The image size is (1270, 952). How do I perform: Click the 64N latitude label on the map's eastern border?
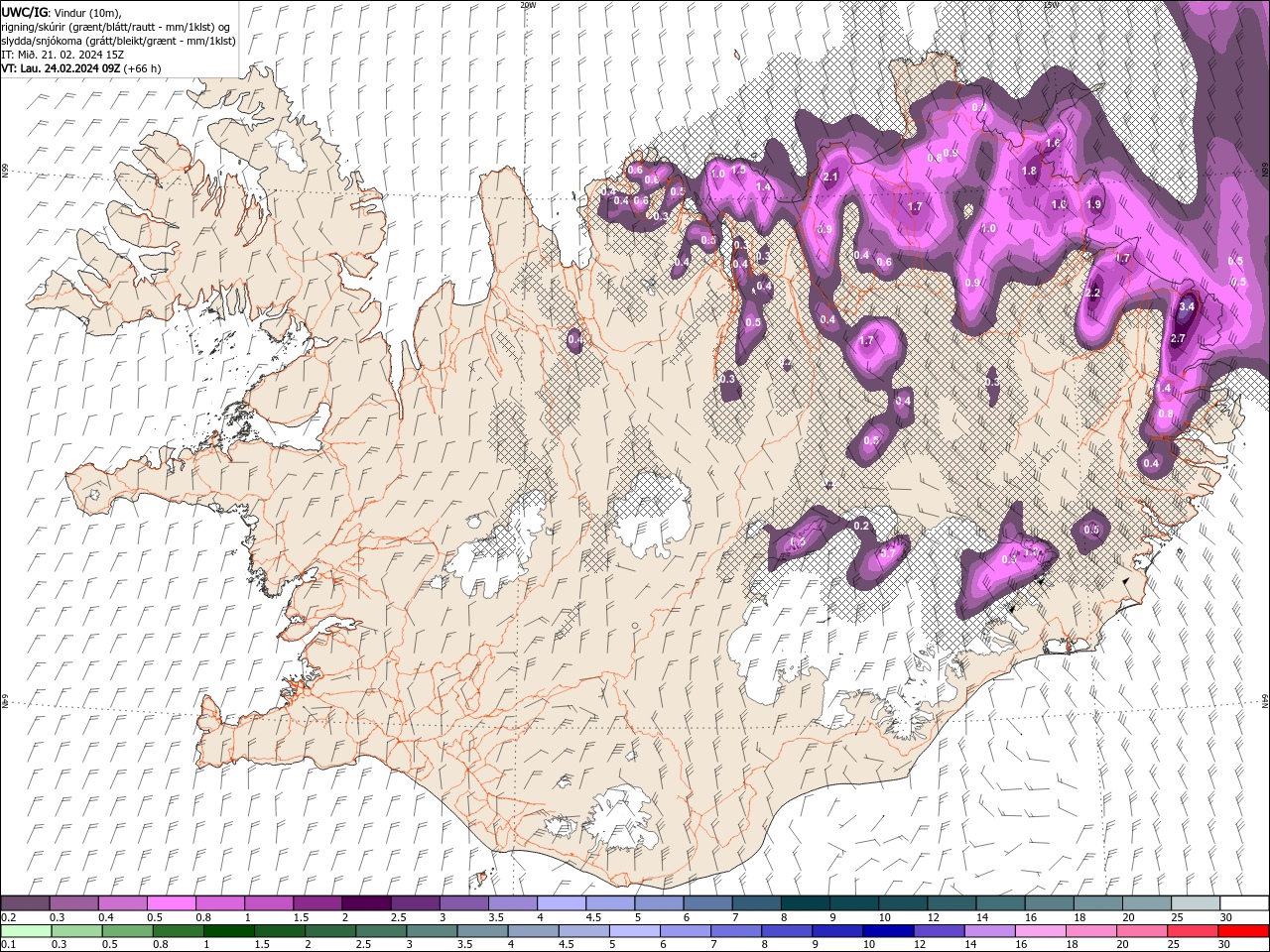[1265, 700]
